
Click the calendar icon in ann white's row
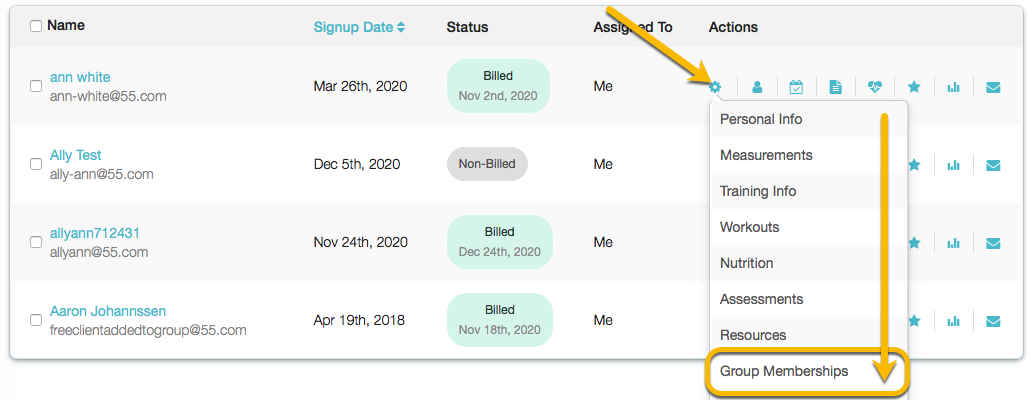796,87
